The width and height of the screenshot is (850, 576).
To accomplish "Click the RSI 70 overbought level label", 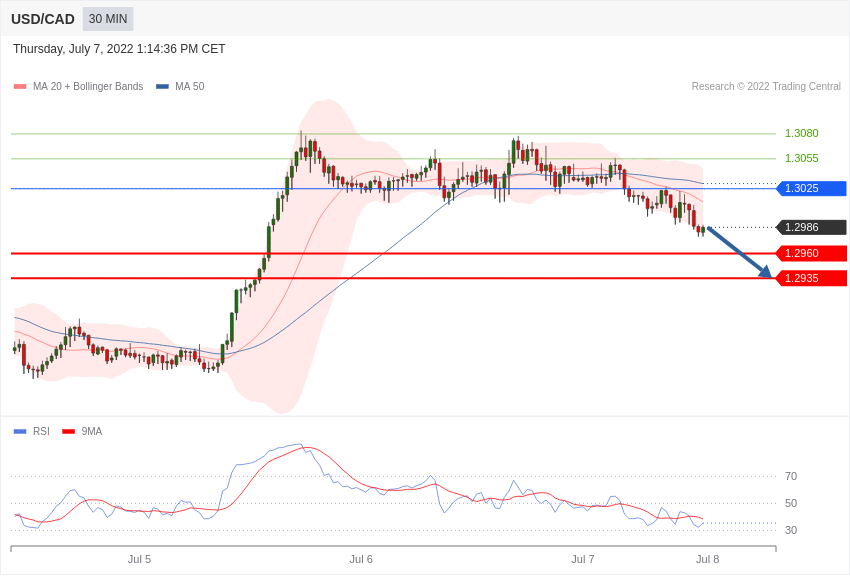I will point(791,476).
